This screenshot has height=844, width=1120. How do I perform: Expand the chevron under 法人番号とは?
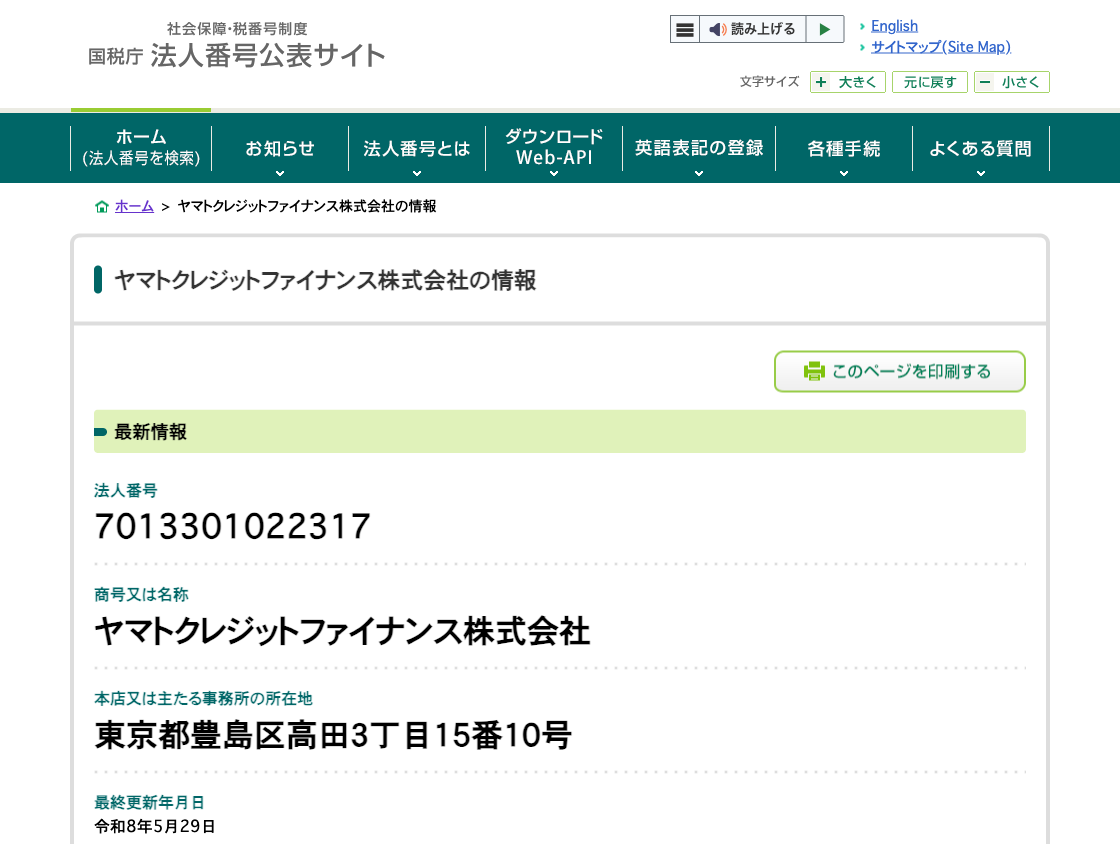pyautogui.click(x=416, y=174)
